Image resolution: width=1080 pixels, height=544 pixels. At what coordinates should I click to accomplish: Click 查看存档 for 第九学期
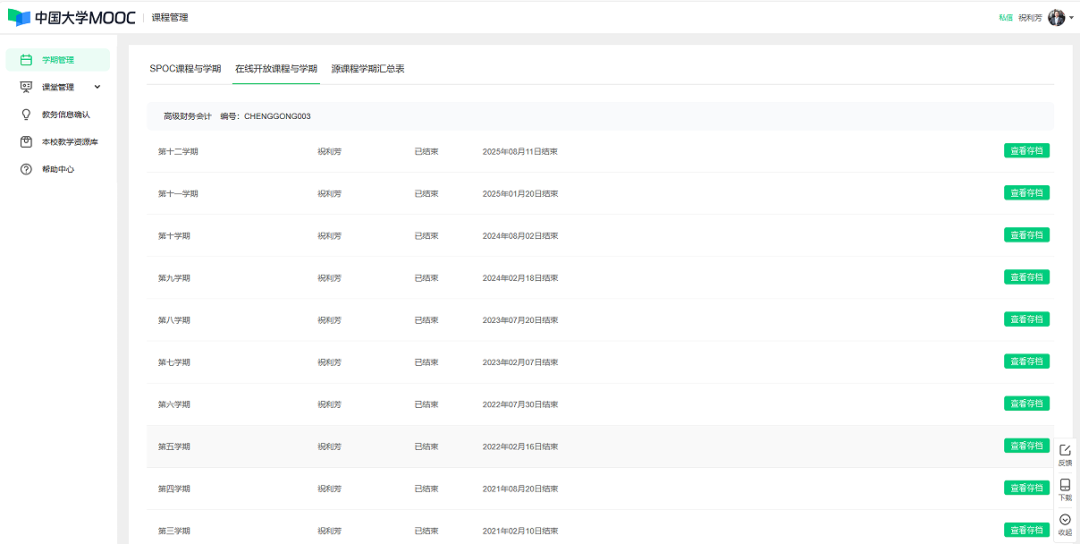point(1026,277)
